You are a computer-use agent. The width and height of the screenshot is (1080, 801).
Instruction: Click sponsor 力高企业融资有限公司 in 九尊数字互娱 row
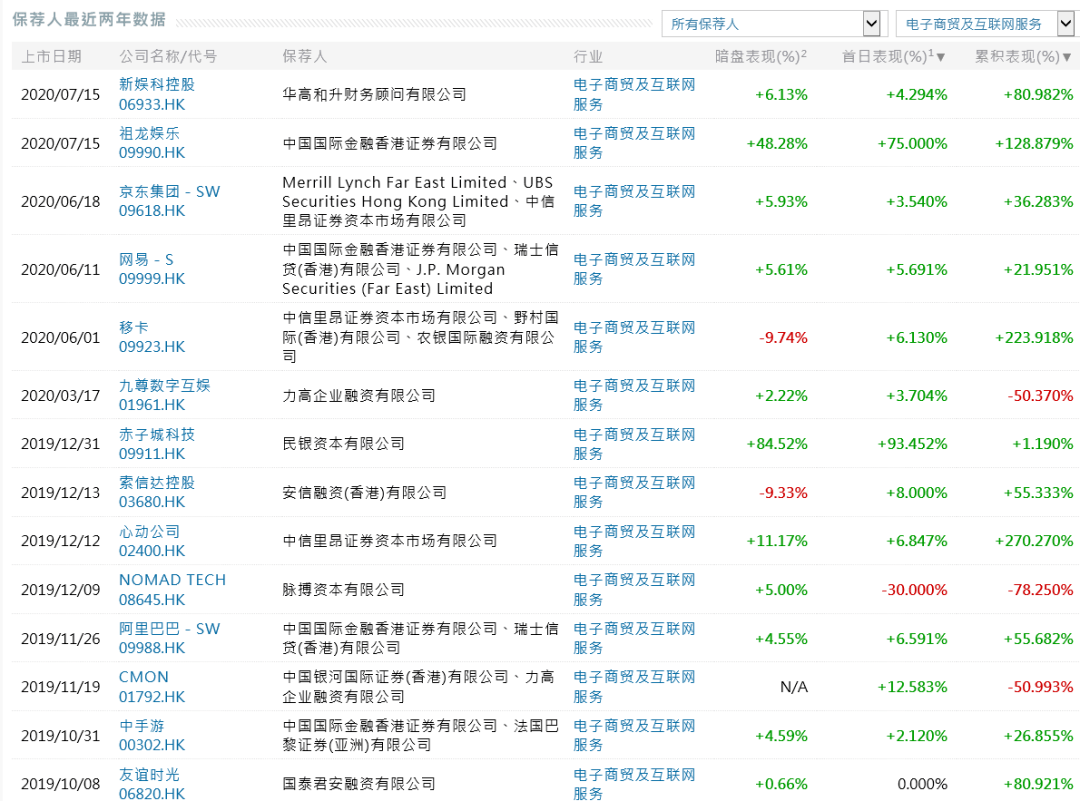[359, 396]
